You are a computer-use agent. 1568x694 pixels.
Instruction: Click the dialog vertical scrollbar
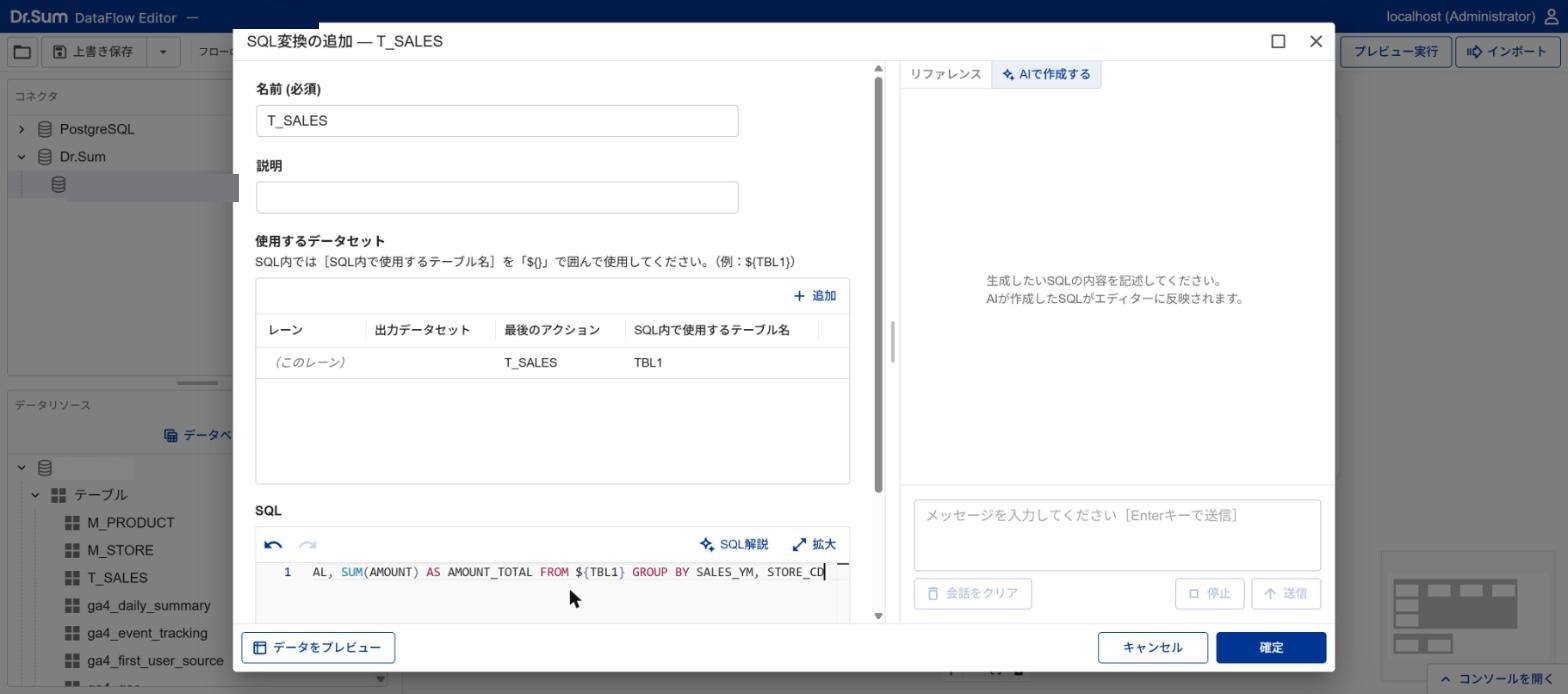click(x=879, y=285)
